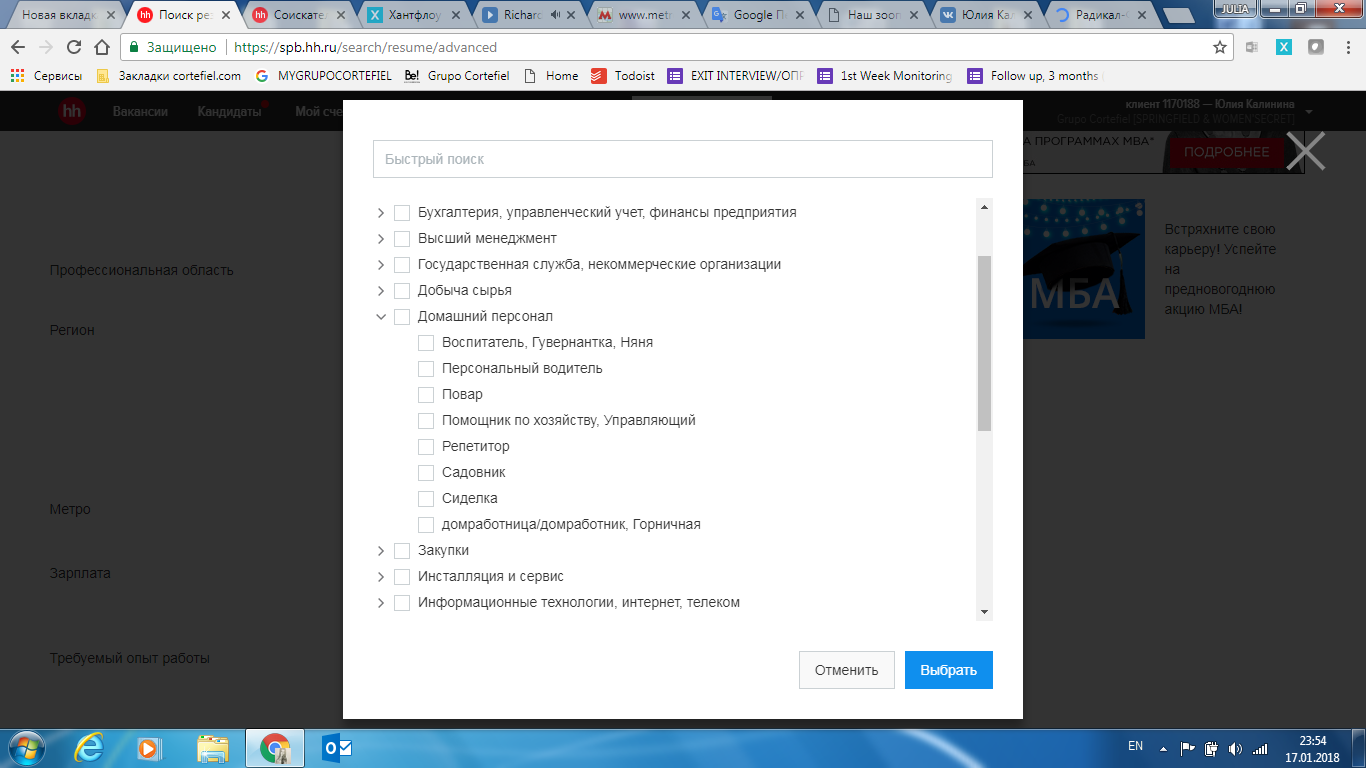Switch to the Хантфлоу browser tab
Screen dimensions: 1366x768
[410, 15]
